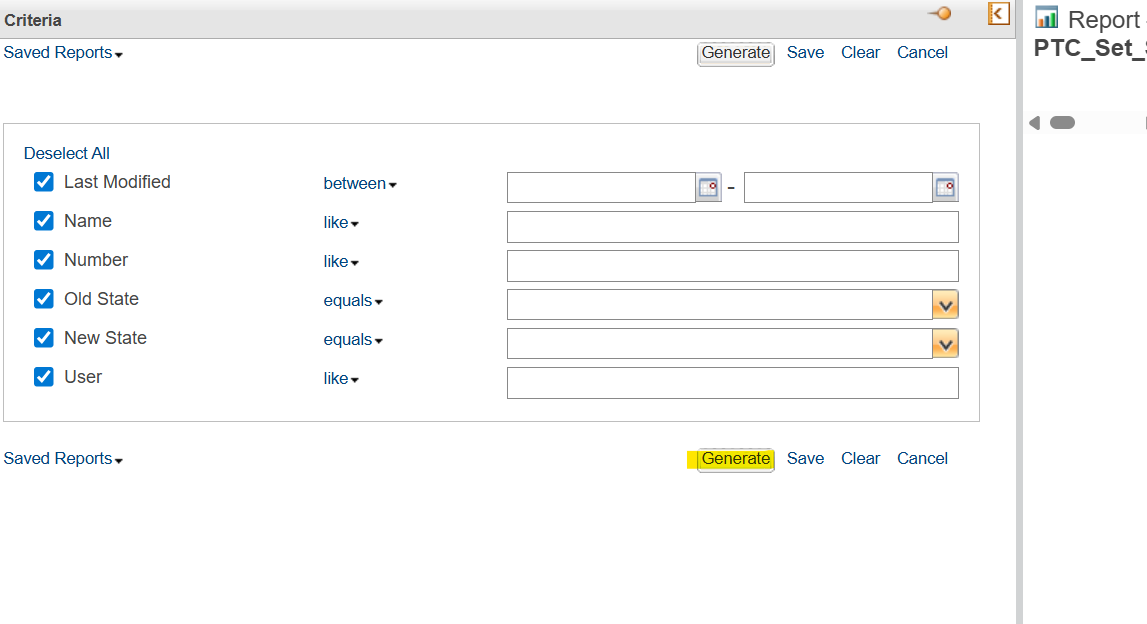1147x624 pixels.
Task: Click the pin icon on Criteria header
Action: pyautogui.click(x=938, y=14)
